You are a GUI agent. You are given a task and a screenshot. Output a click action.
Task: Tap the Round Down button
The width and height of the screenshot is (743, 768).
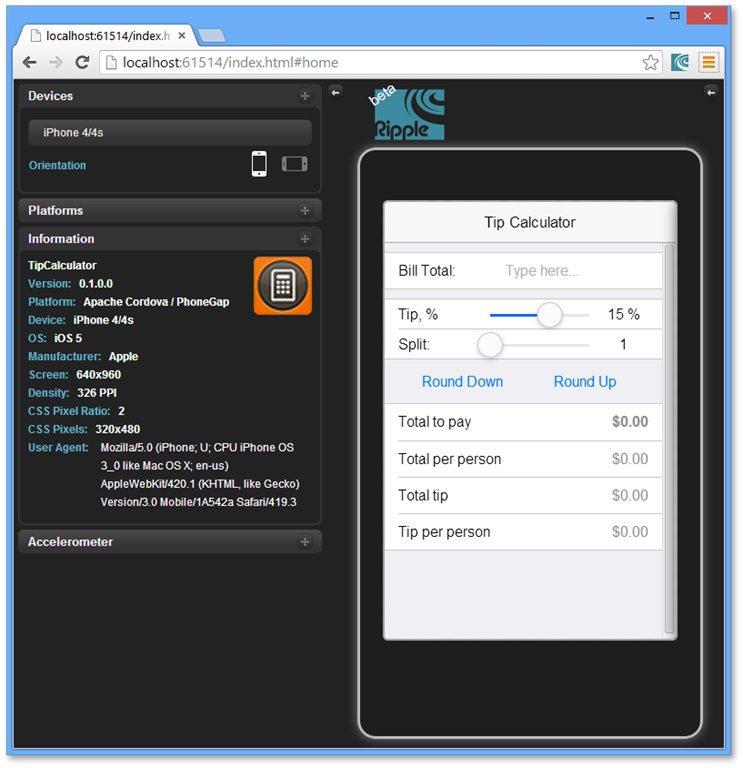(462, 382)
